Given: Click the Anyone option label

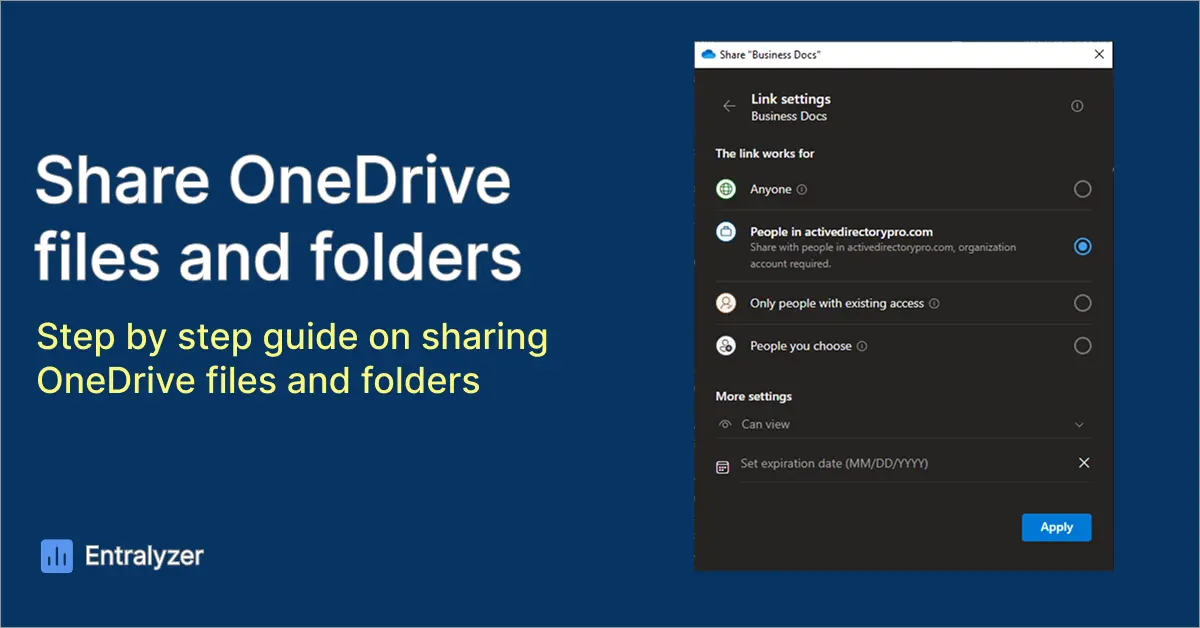Looking at the screenshot, I should click(771, 189).
